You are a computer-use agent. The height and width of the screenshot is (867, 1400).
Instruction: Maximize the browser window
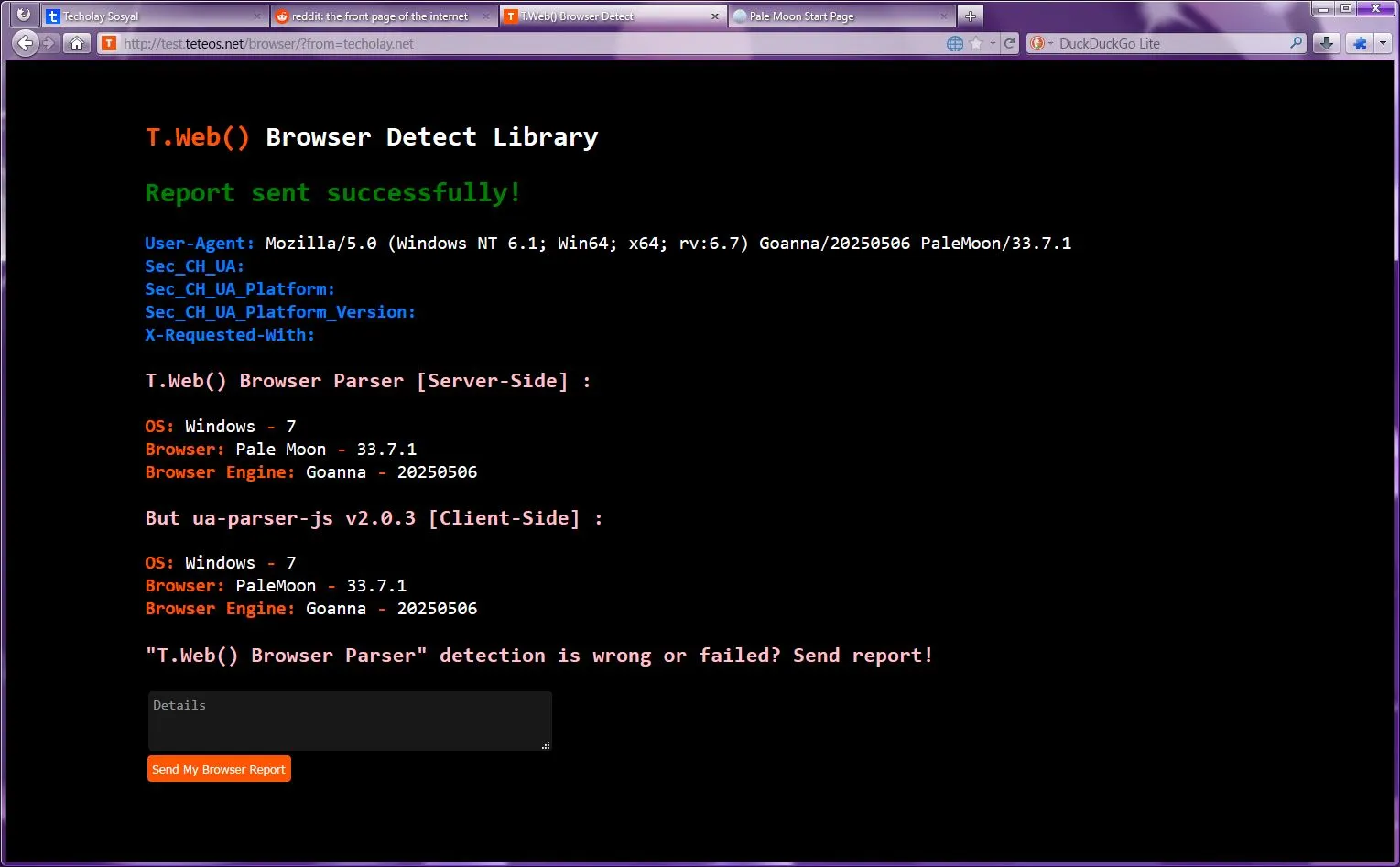click(1345, 8)
